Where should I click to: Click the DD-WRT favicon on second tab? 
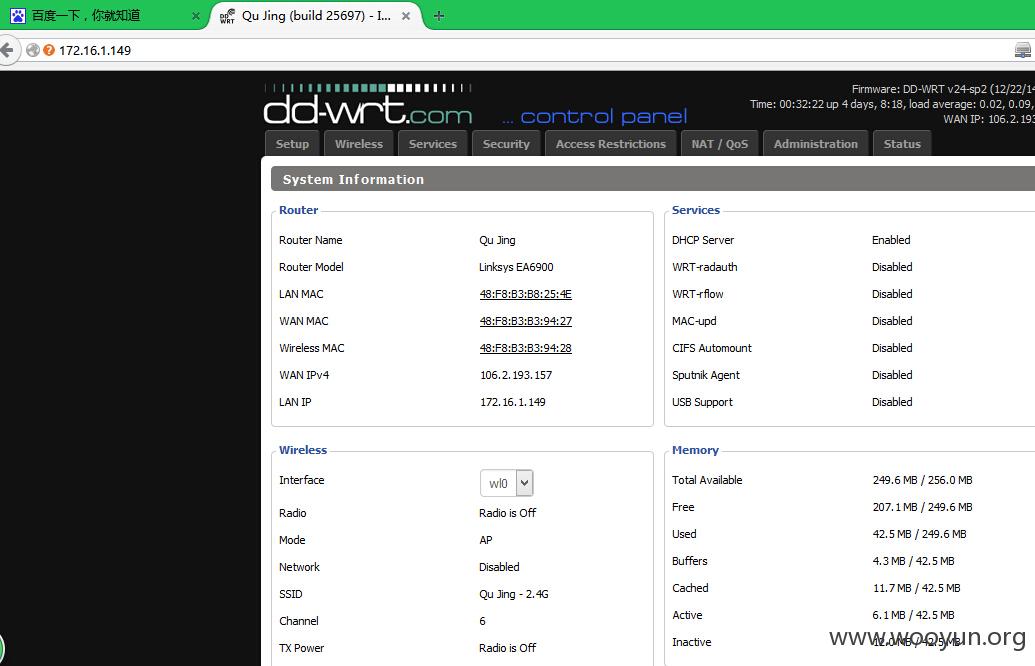tap(227, 16)
